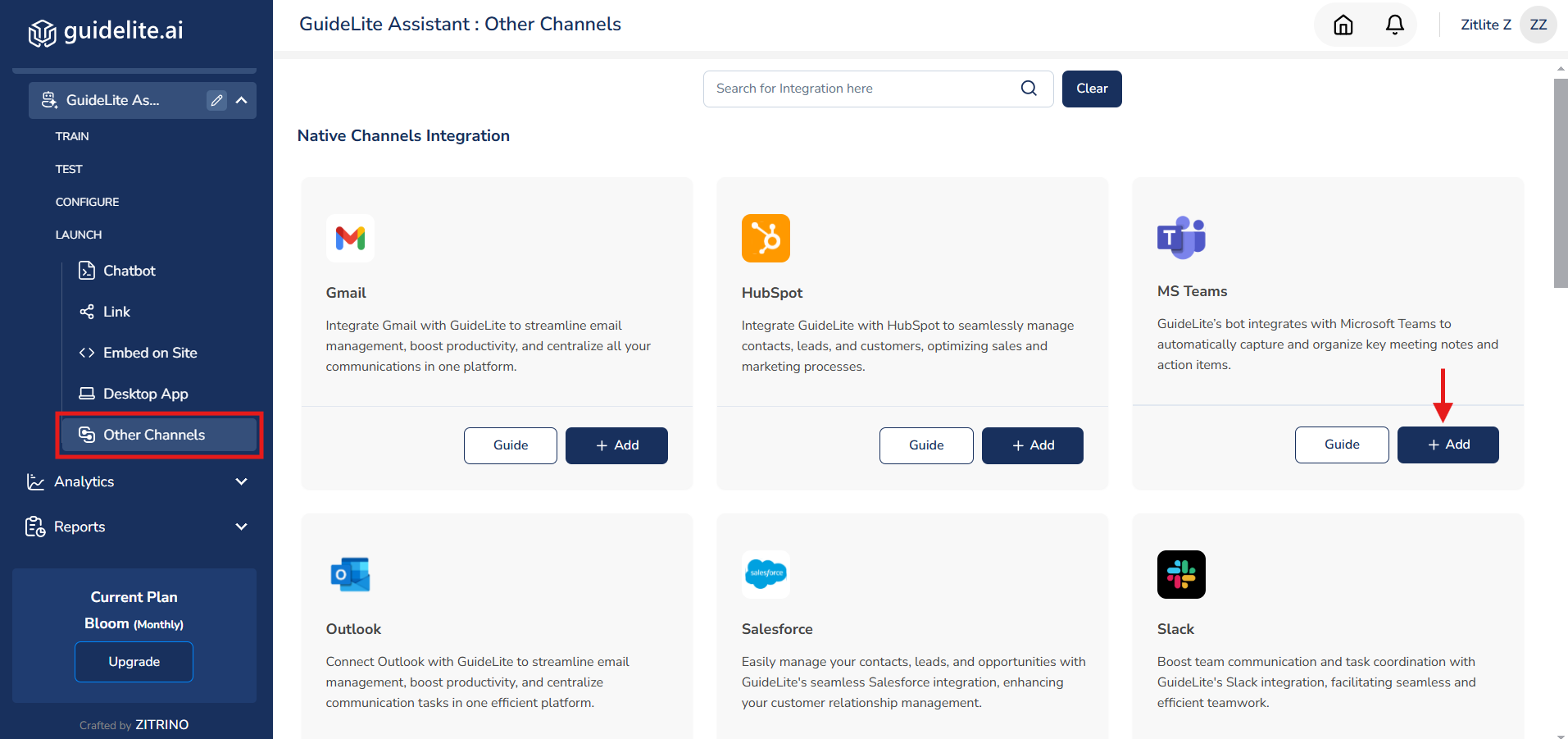This screenshot has height=739, width=1568.
Task: Click the guidelite.ai logo
Action: click(106, 31)
